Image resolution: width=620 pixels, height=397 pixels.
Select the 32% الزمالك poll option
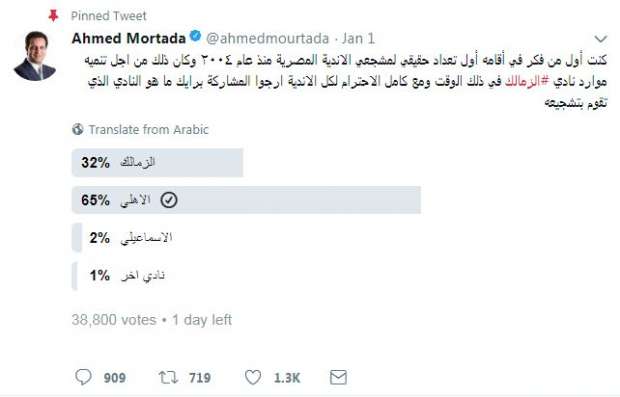click(157, 163)
